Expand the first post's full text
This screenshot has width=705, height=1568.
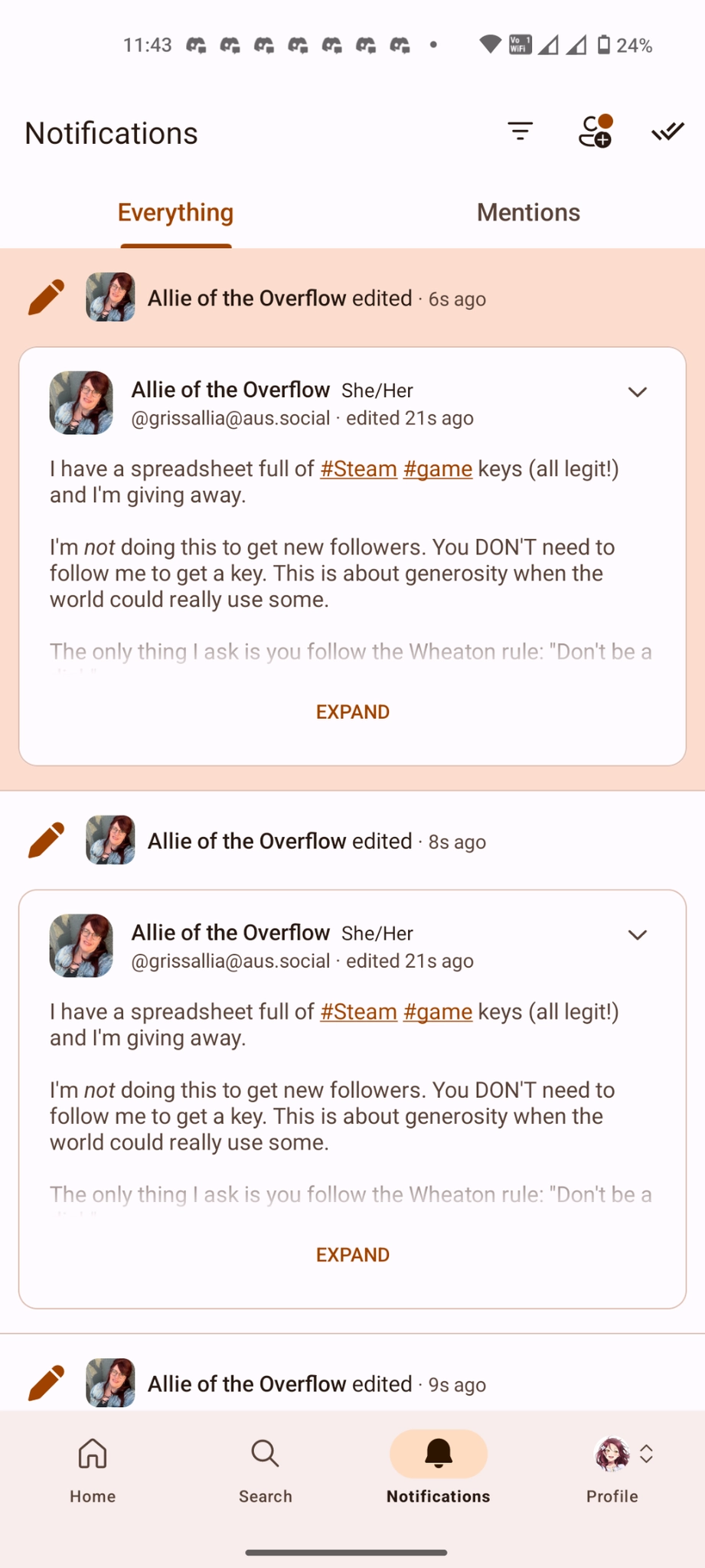click(x=353, y=712)
